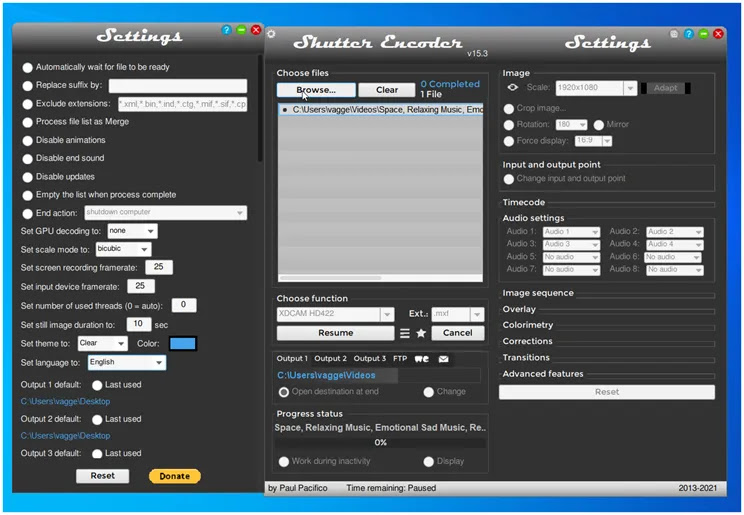Screen dimensions: 744x515
Task: Enable Work during inactivity
Action: [284, 461]
